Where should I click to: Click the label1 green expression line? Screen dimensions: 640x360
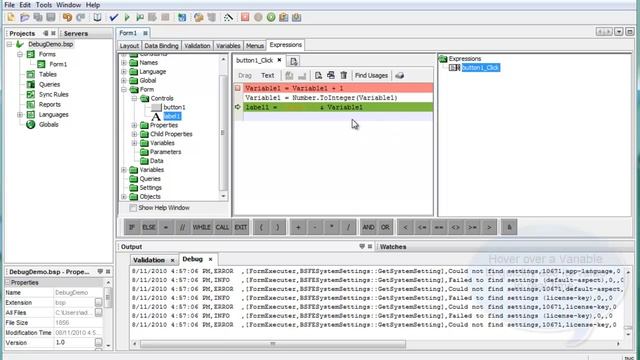[x=338, y=107]
